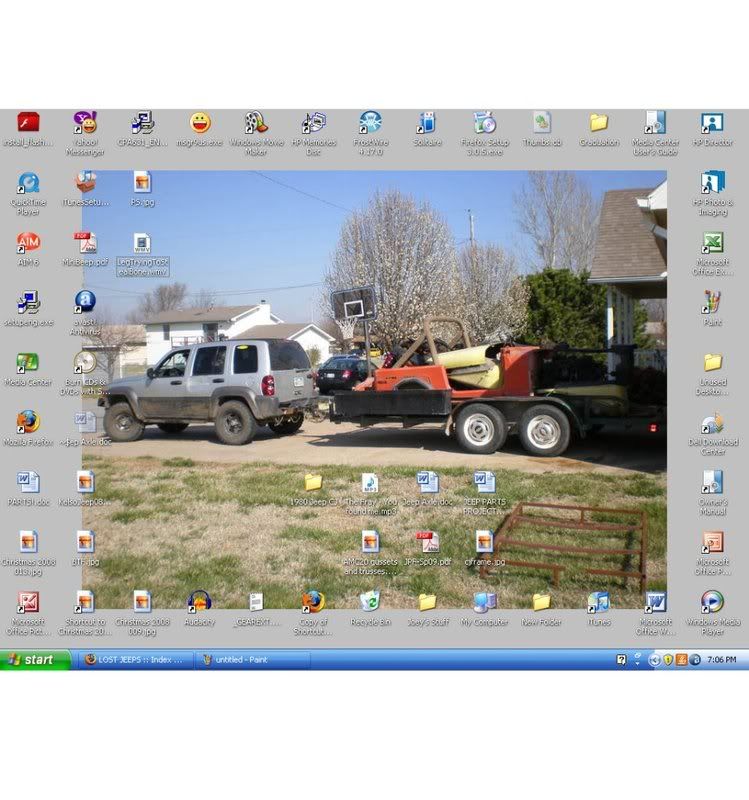Launch avast! Antivirus desktop shortcut
The image size is (749, 800).
(x=85, y=303)
